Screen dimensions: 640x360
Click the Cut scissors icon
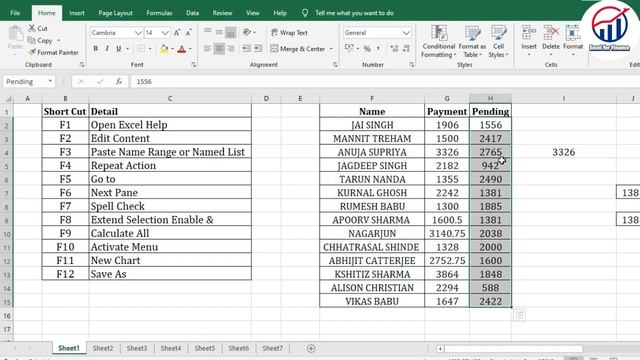pos(32,28)
